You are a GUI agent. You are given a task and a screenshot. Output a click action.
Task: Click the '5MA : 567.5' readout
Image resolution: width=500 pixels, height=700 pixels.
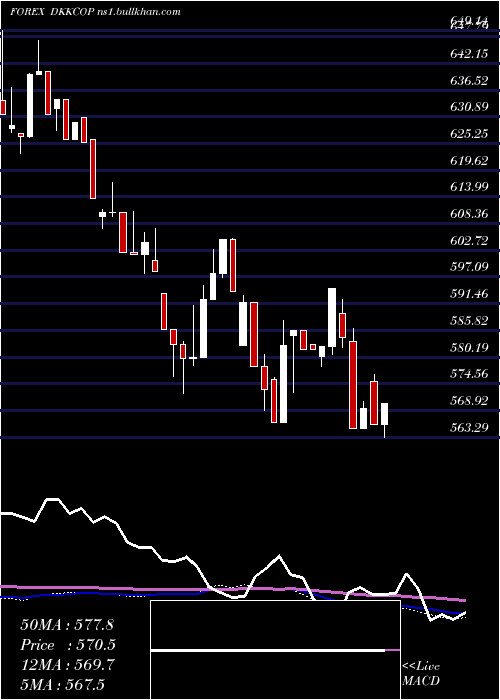tap(62, 685)
